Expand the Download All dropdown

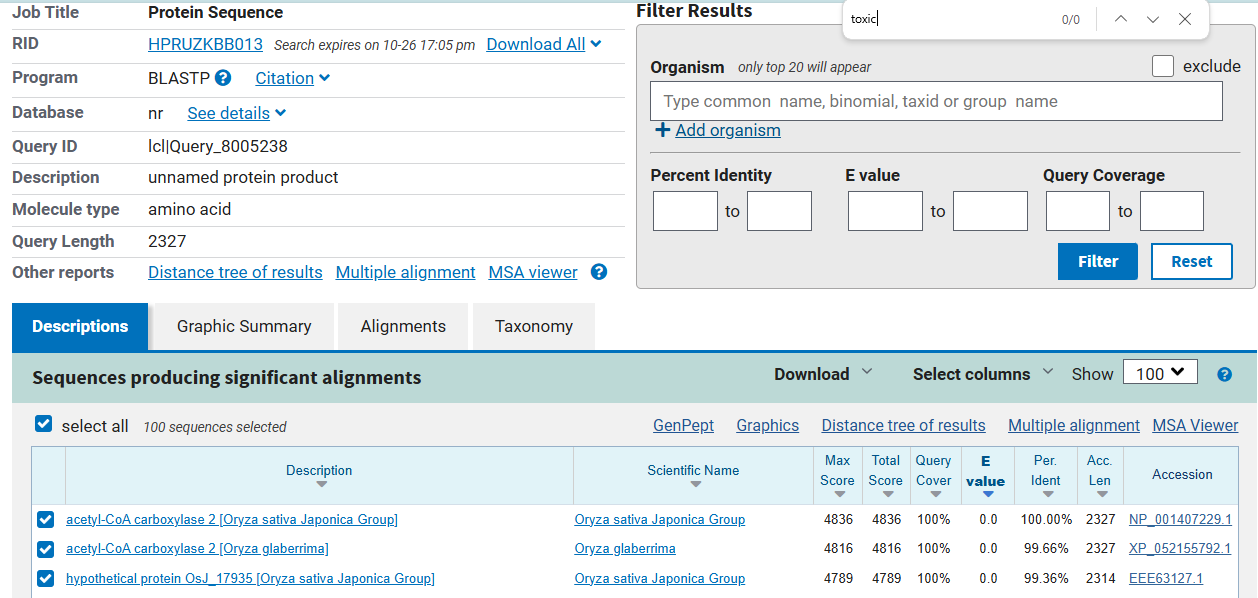tap(596, 44)
